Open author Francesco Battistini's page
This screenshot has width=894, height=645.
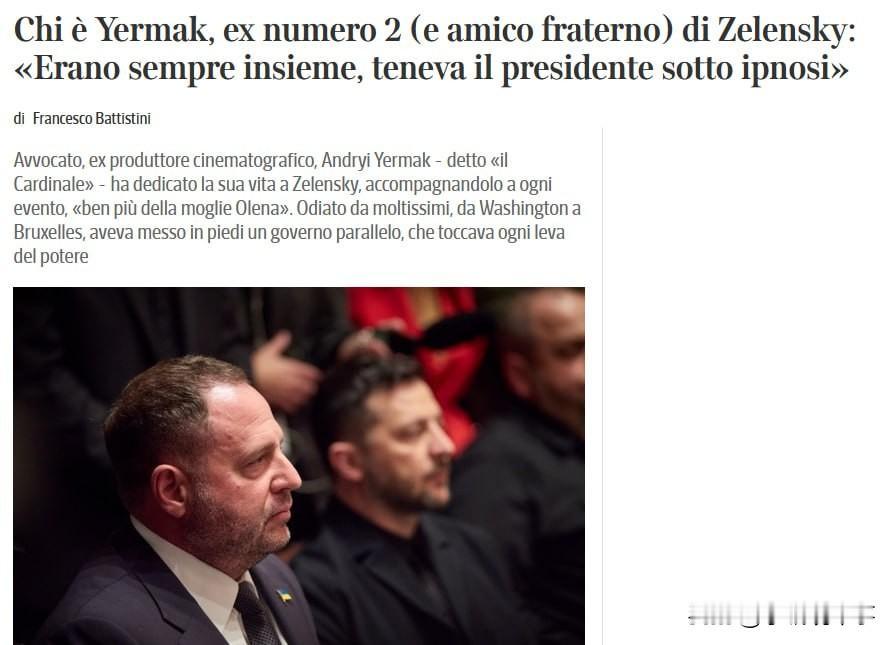point(92,119)
